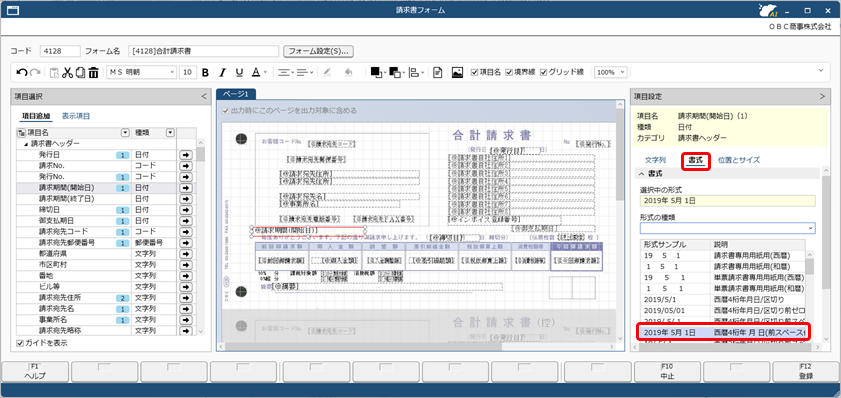This screenshot has height=398, width=841.
Task: Collapse the 書式 section header
Action: (641, 174)
